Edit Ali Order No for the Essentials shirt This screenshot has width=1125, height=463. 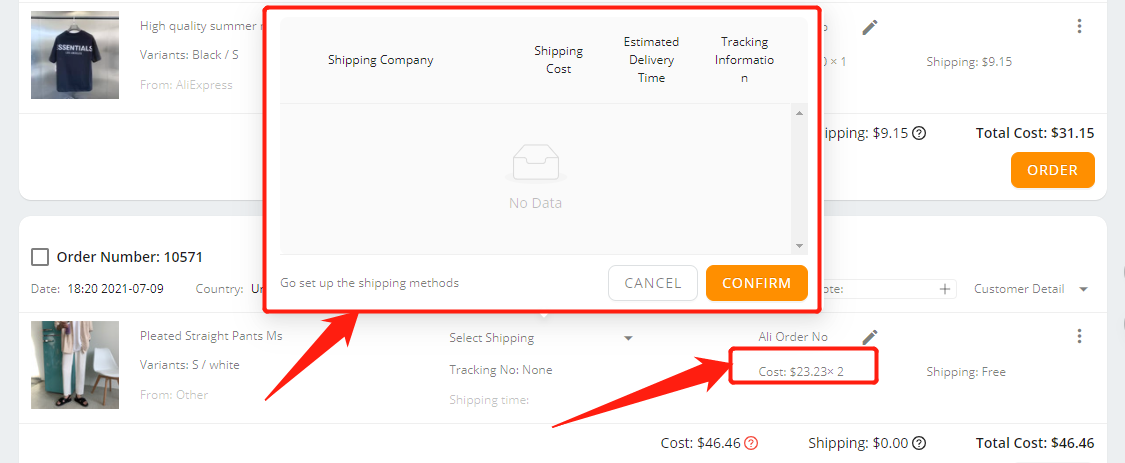click(x=870, y=27)
